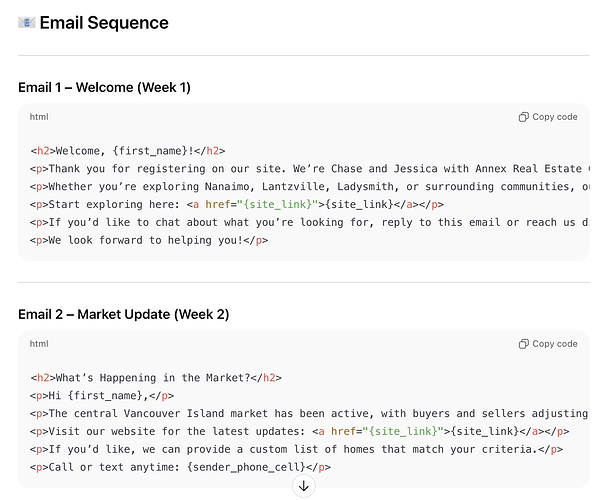The height and width of the screenshot is (500, 611).
Task: Click the 'What's Happening in the Market?' code line
Action: coord(156,378)
